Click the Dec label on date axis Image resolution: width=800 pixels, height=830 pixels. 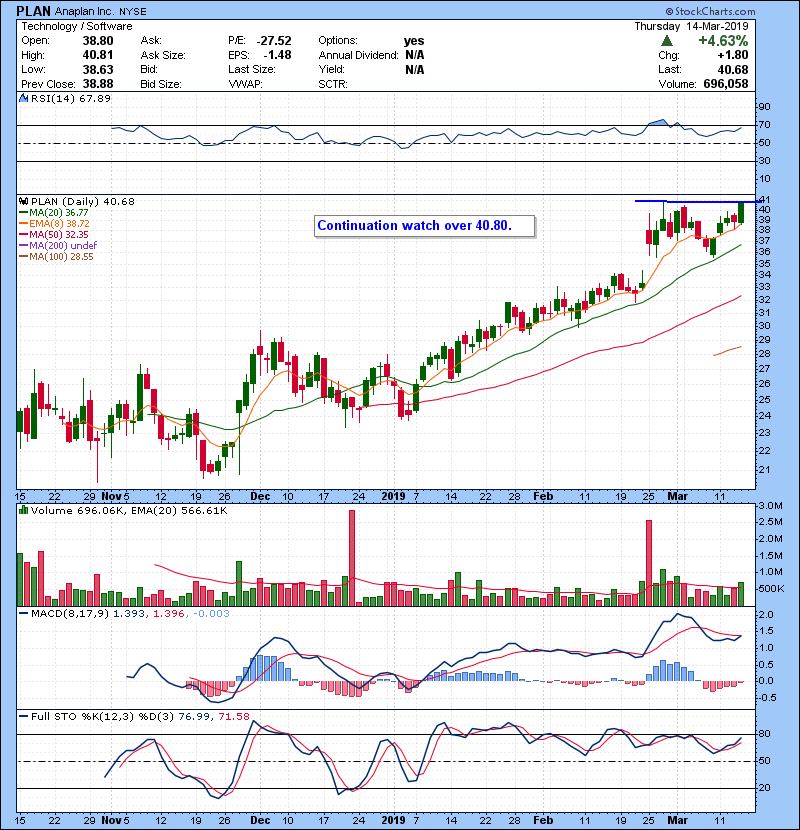(x=259, y=495)
